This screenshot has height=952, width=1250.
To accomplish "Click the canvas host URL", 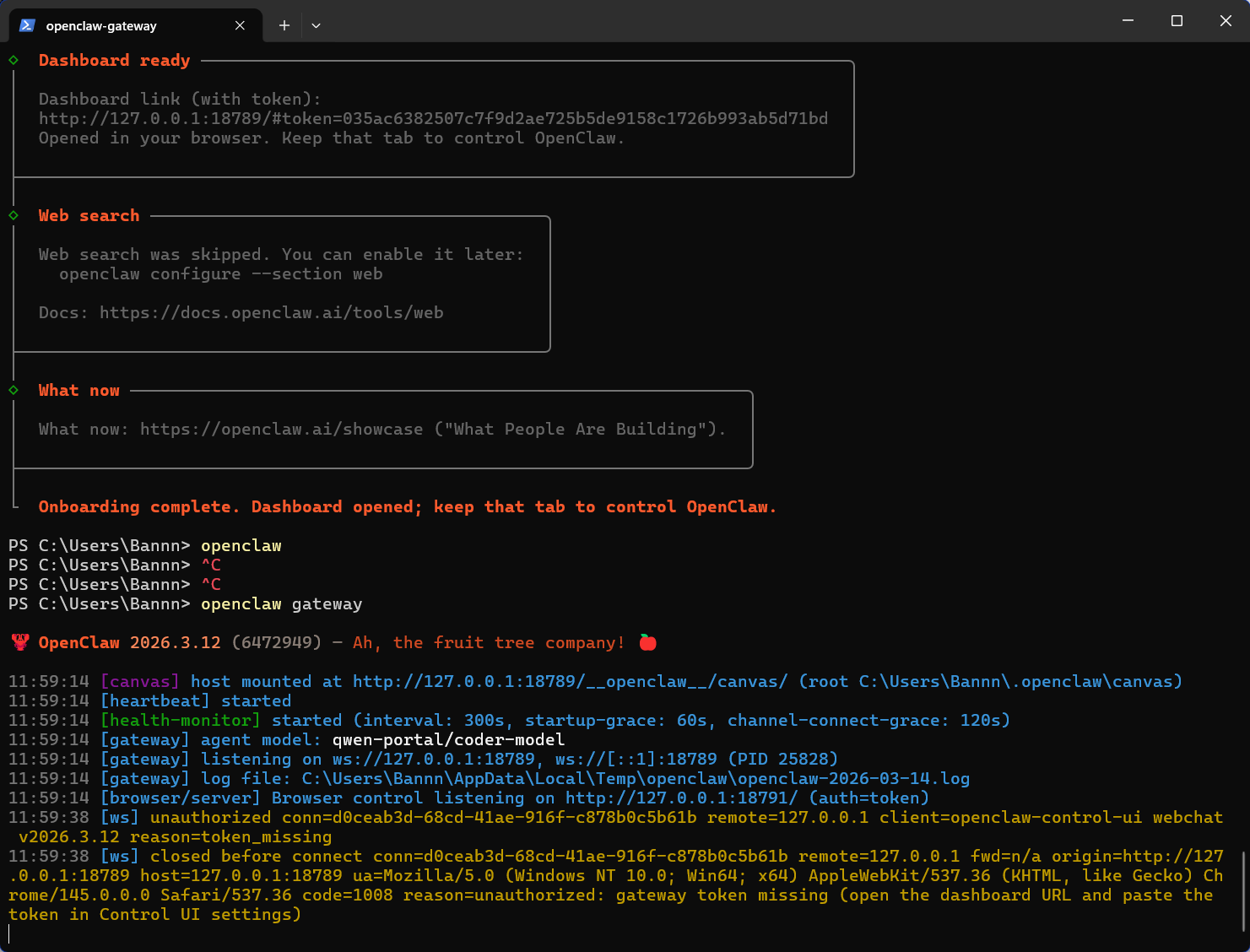I will 570,681.
